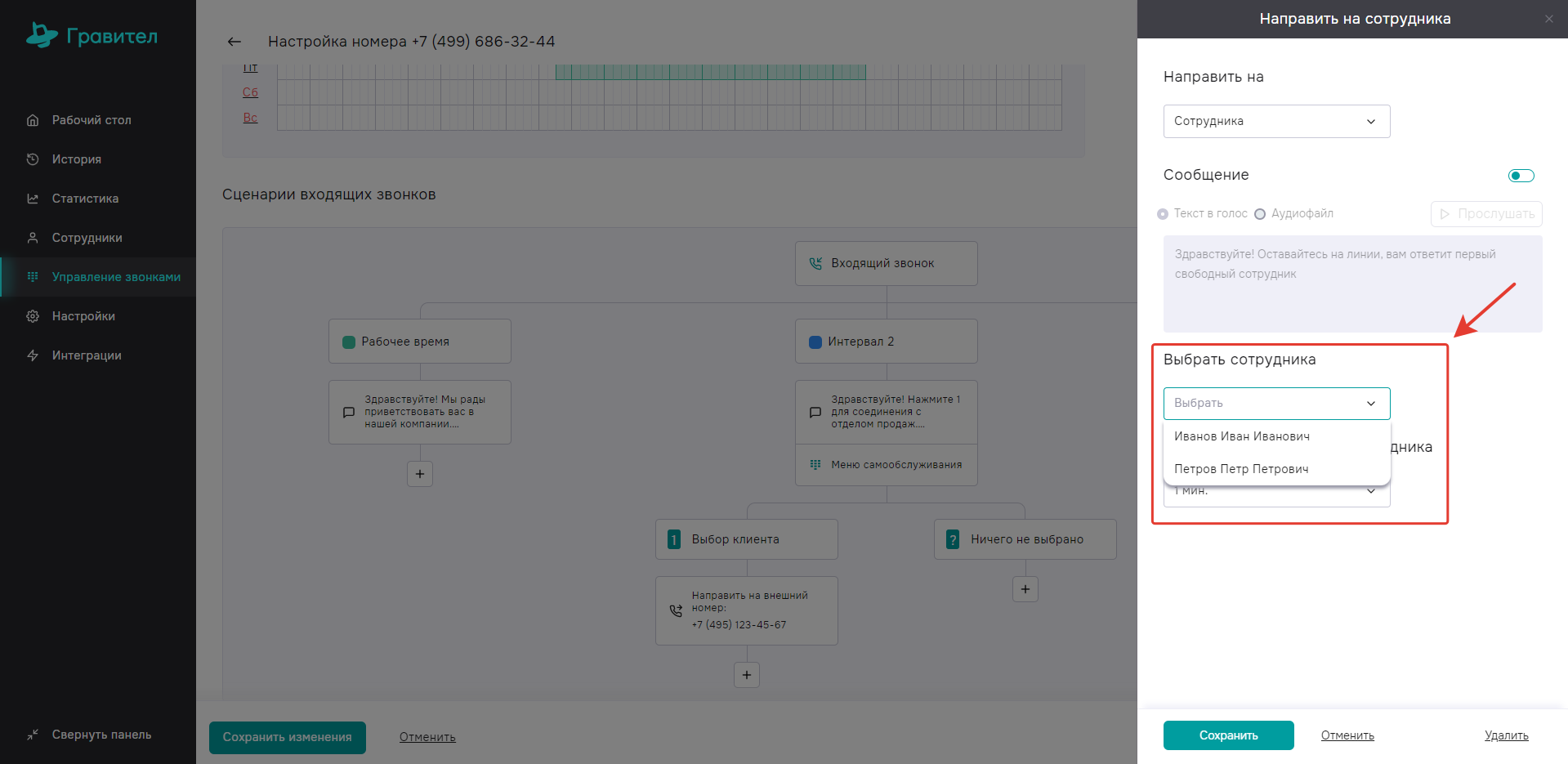
Task: Click the plus button under Рабочее время branch
Action: tap(420, 474)
